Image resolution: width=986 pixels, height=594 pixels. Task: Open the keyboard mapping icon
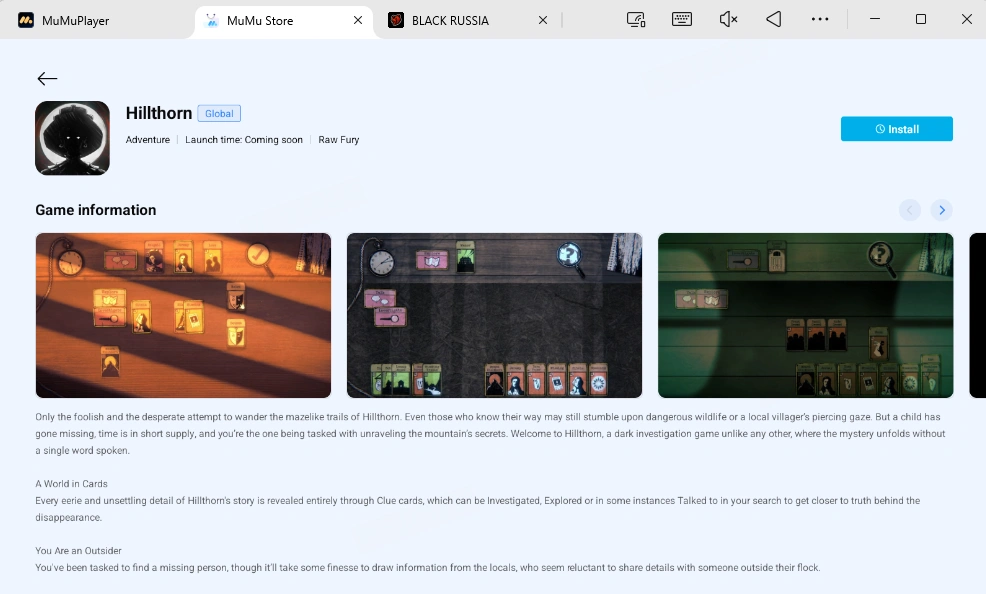(682, 19)
